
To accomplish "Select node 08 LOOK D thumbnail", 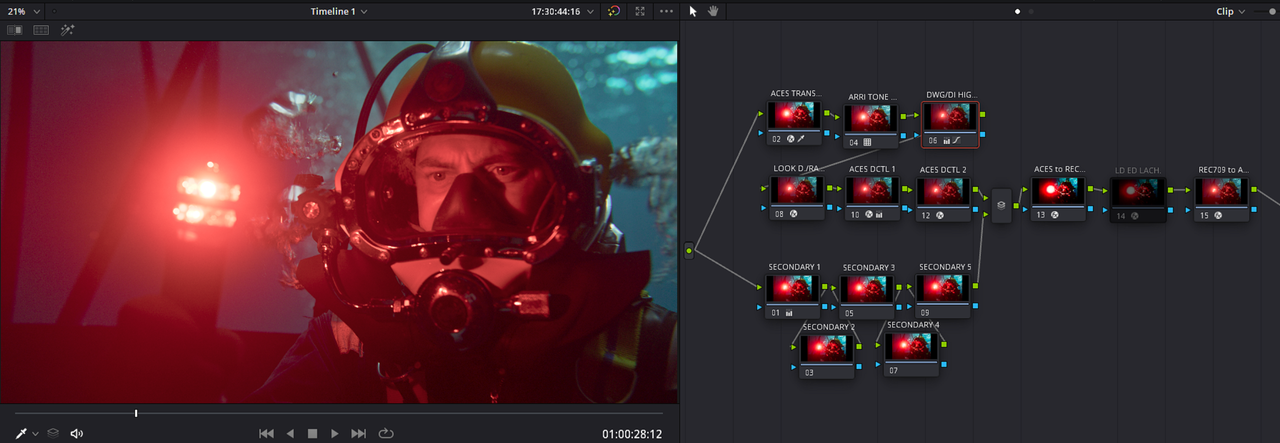I will 796,190.
